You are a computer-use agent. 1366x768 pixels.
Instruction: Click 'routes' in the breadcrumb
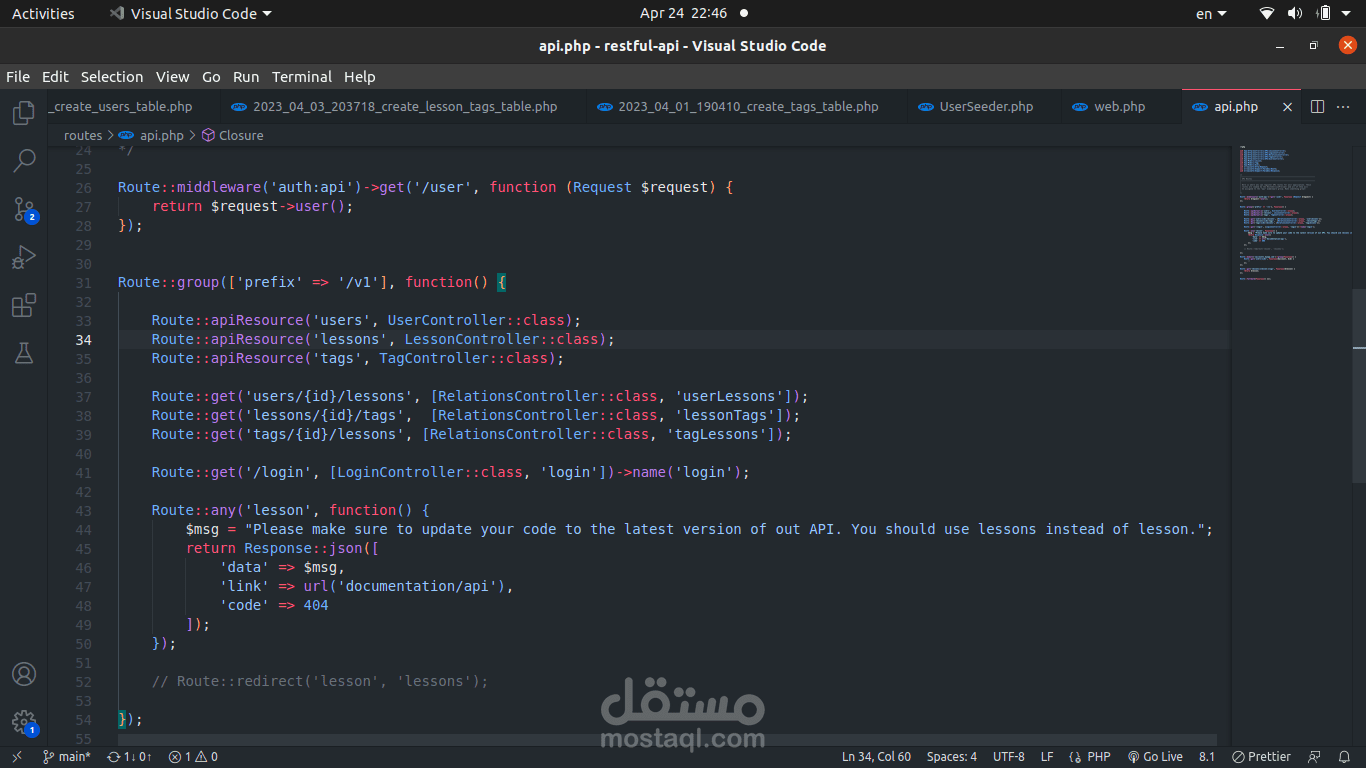pos(83,135)
